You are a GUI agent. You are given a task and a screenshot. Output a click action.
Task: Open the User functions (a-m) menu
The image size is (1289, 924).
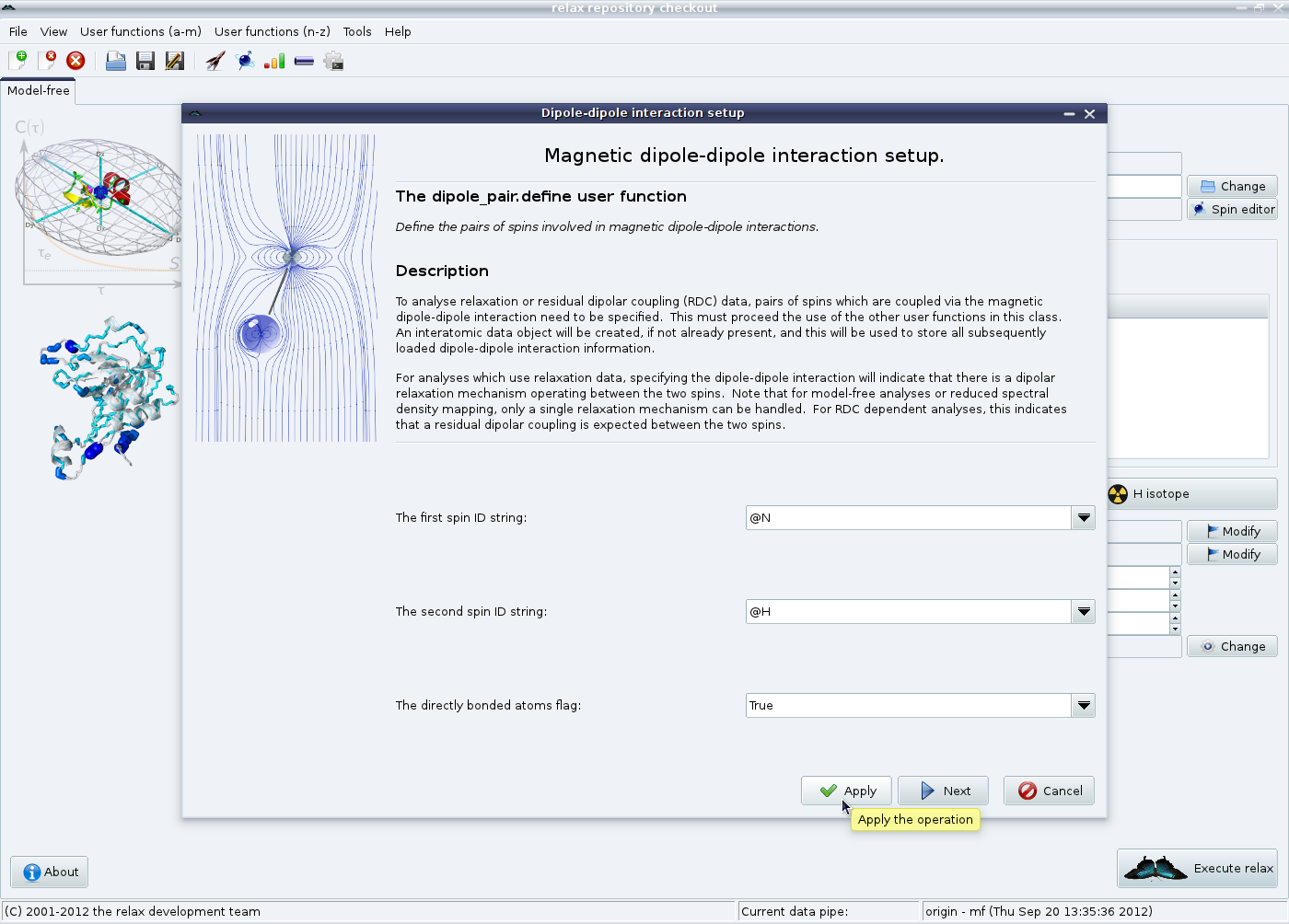140,31
